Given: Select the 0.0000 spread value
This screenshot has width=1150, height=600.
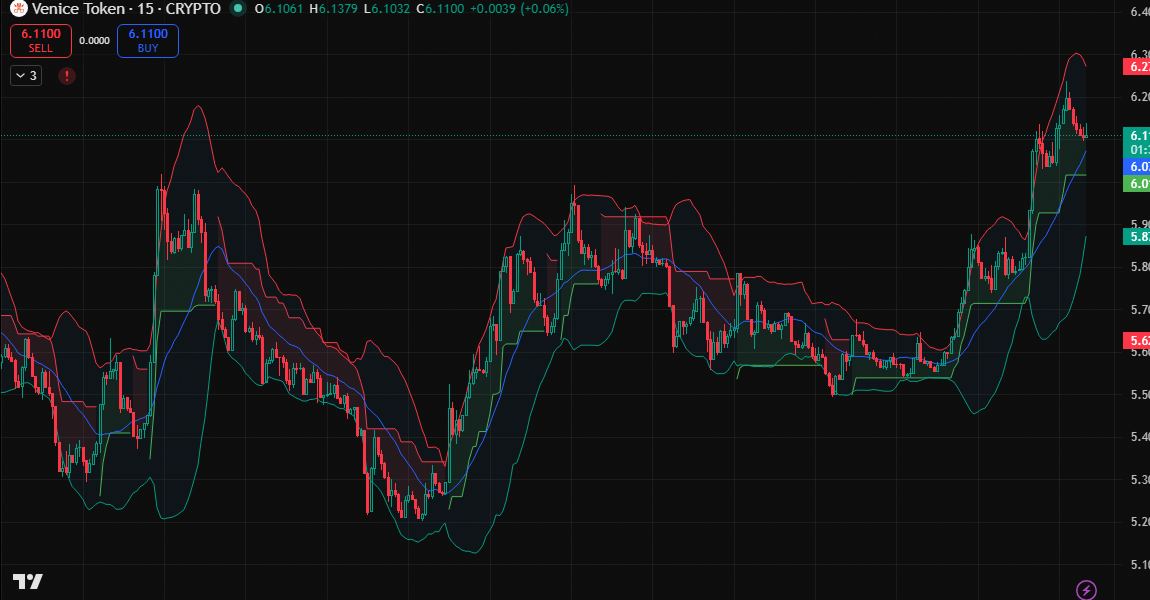Looking at the screenshot, I should (x=95, y=41).
